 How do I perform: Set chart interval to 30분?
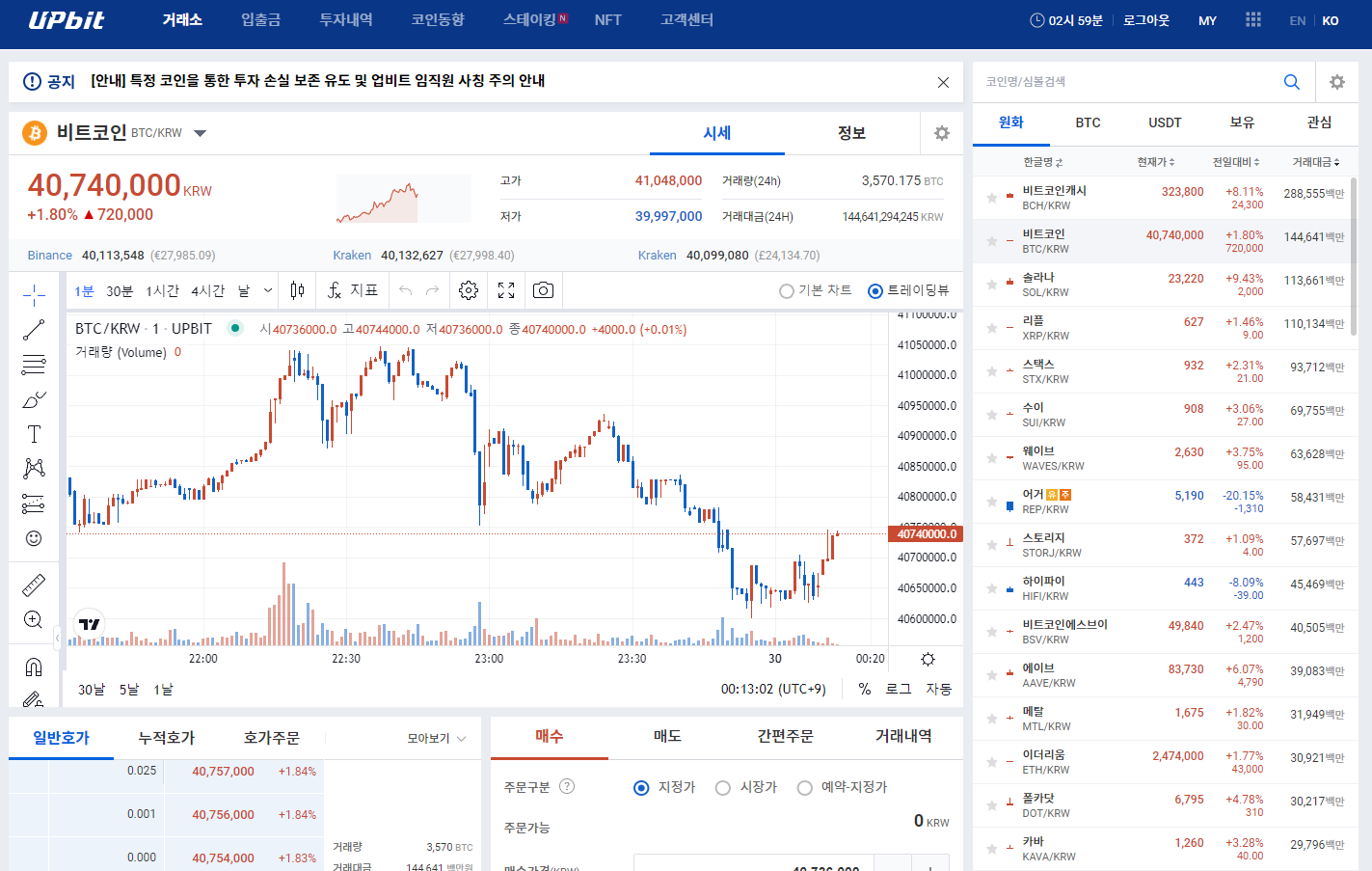tap(120, 290)
